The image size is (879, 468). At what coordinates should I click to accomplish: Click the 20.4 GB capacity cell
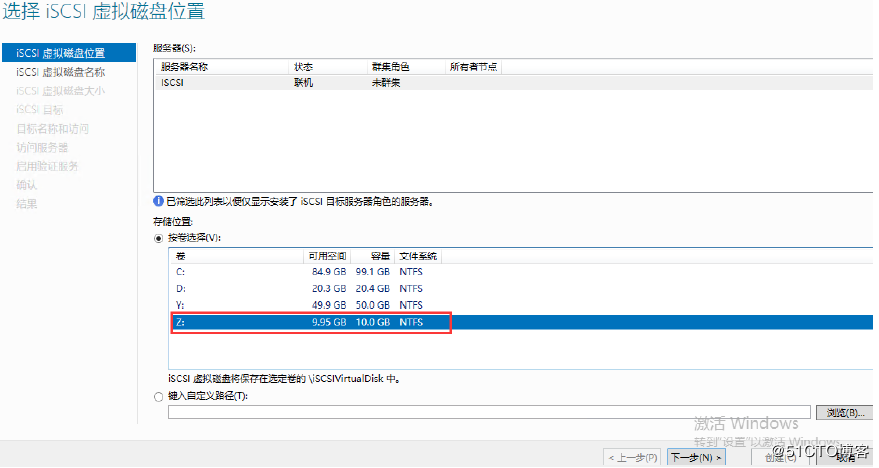pyautogui.click(x=373, y=289)
